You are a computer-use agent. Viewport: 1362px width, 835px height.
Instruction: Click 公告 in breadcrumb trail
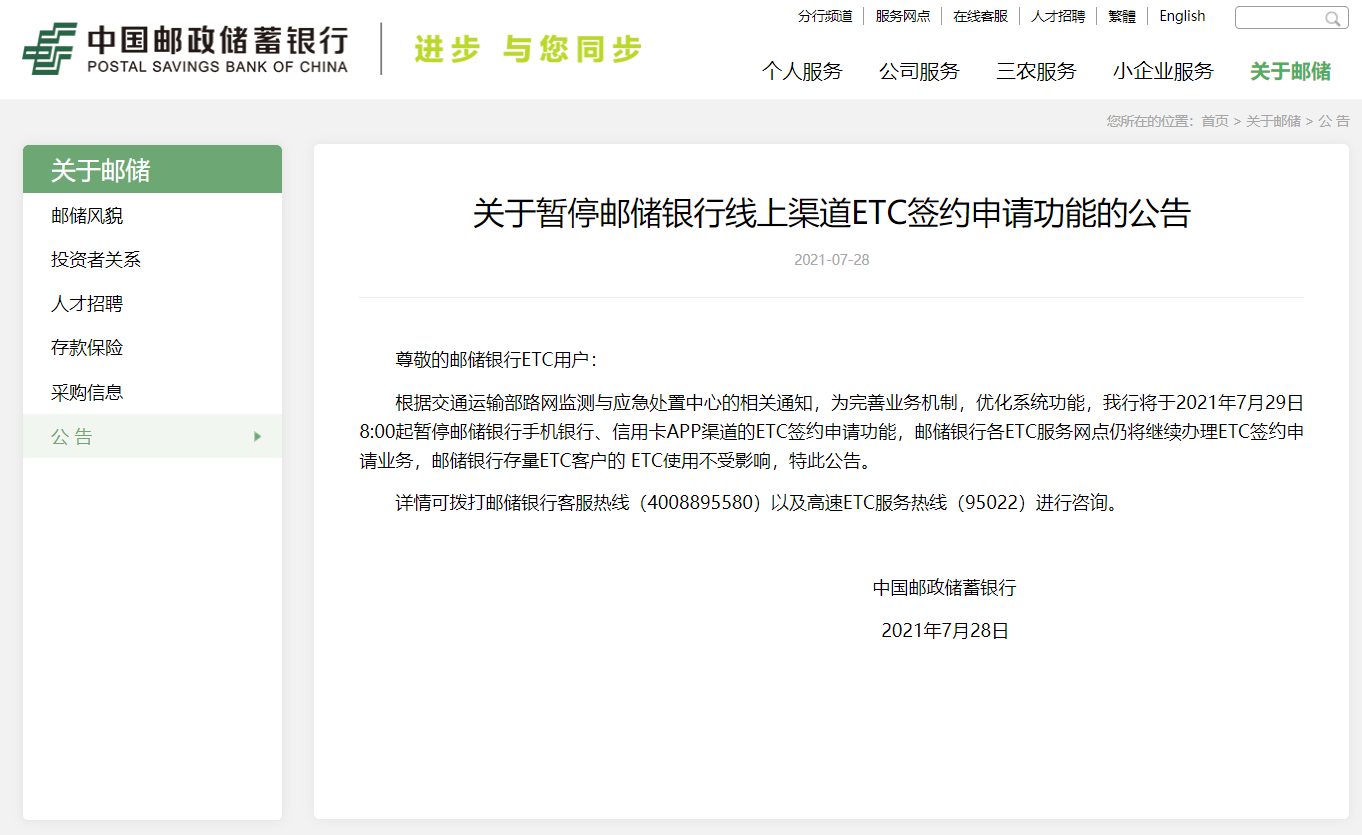tap(1333, 121)
